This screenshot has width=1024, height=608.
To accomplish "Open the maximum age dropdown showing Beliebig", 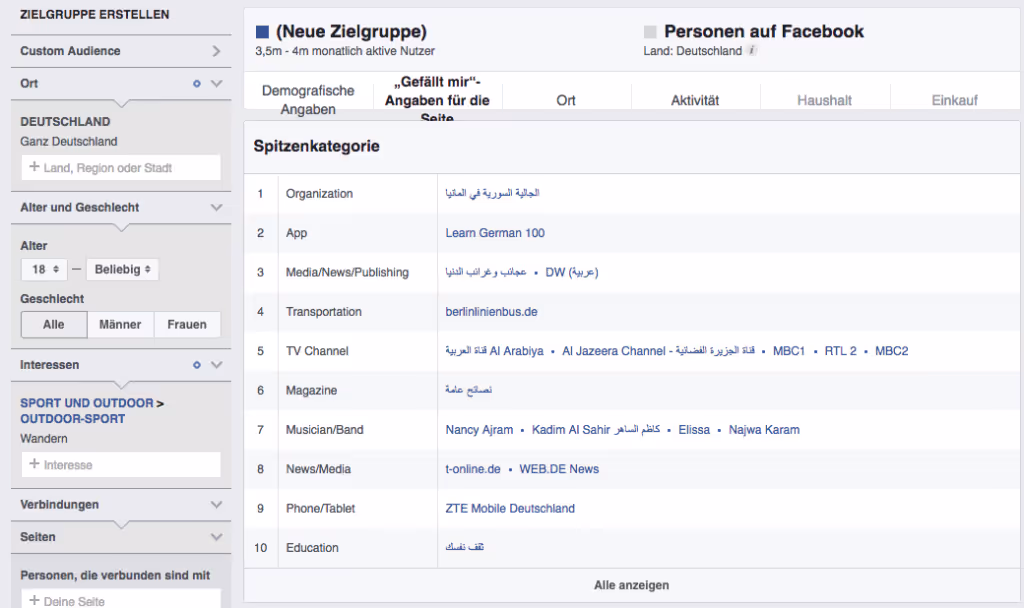I will coord(122,269).
